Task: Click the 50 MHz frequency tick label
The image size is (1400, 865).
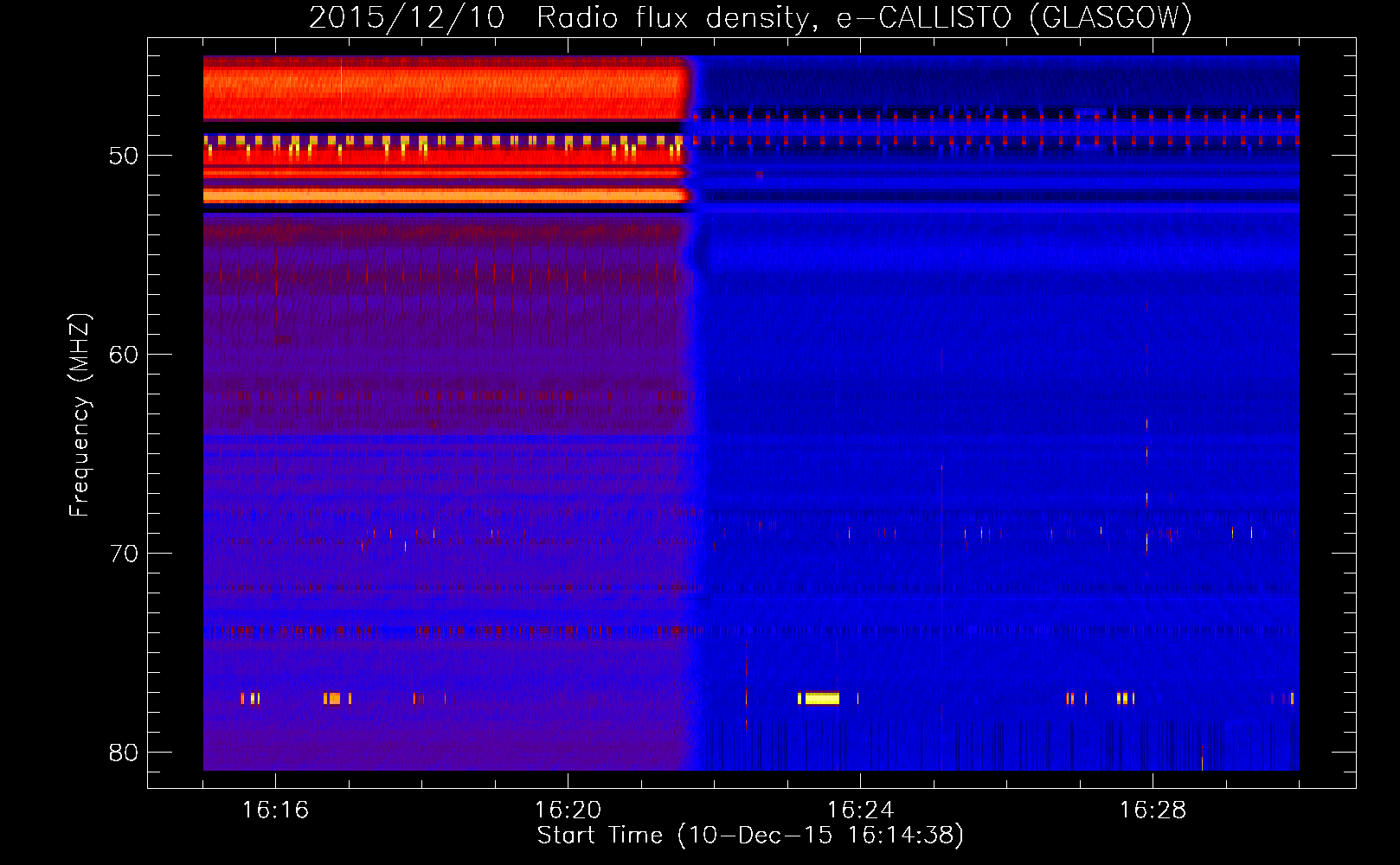Action: click(124, 156)
